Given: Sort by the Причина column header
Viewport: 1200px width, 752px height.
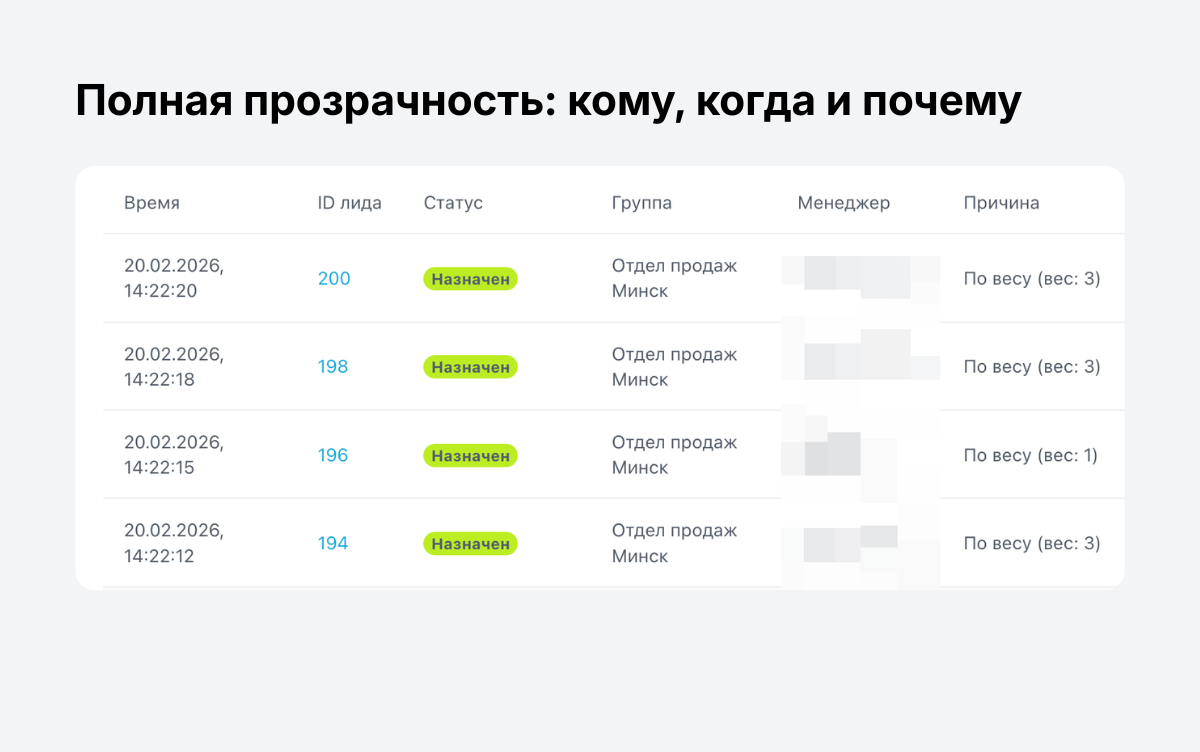Looking at the screenshot, I should tap(1001, 203).
